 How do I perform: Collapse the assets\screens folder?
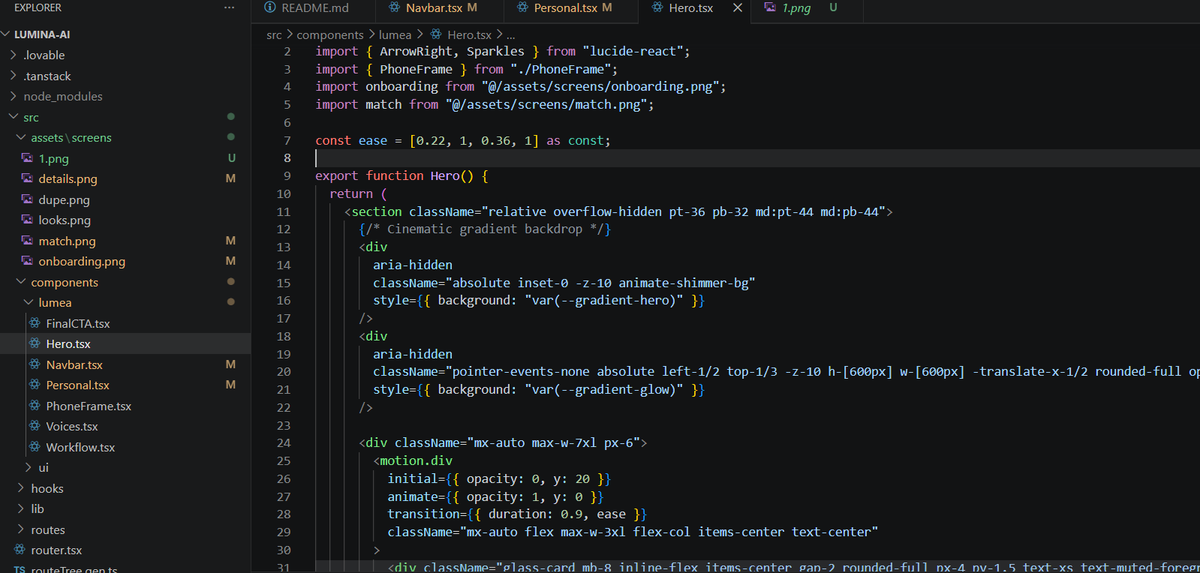[x=22, y=138]
